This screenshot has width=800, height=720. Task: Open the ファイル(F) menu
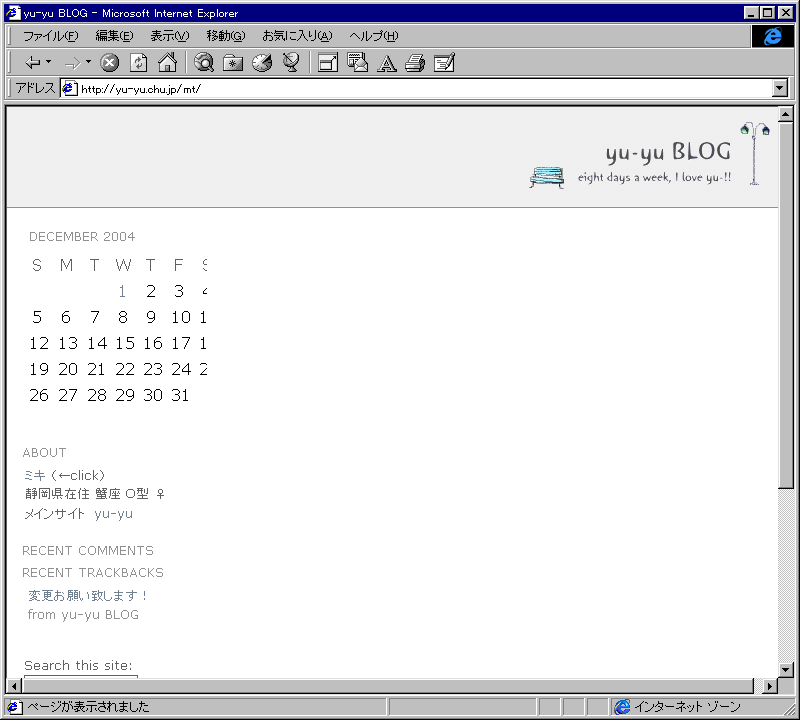(x=51, y=36)
